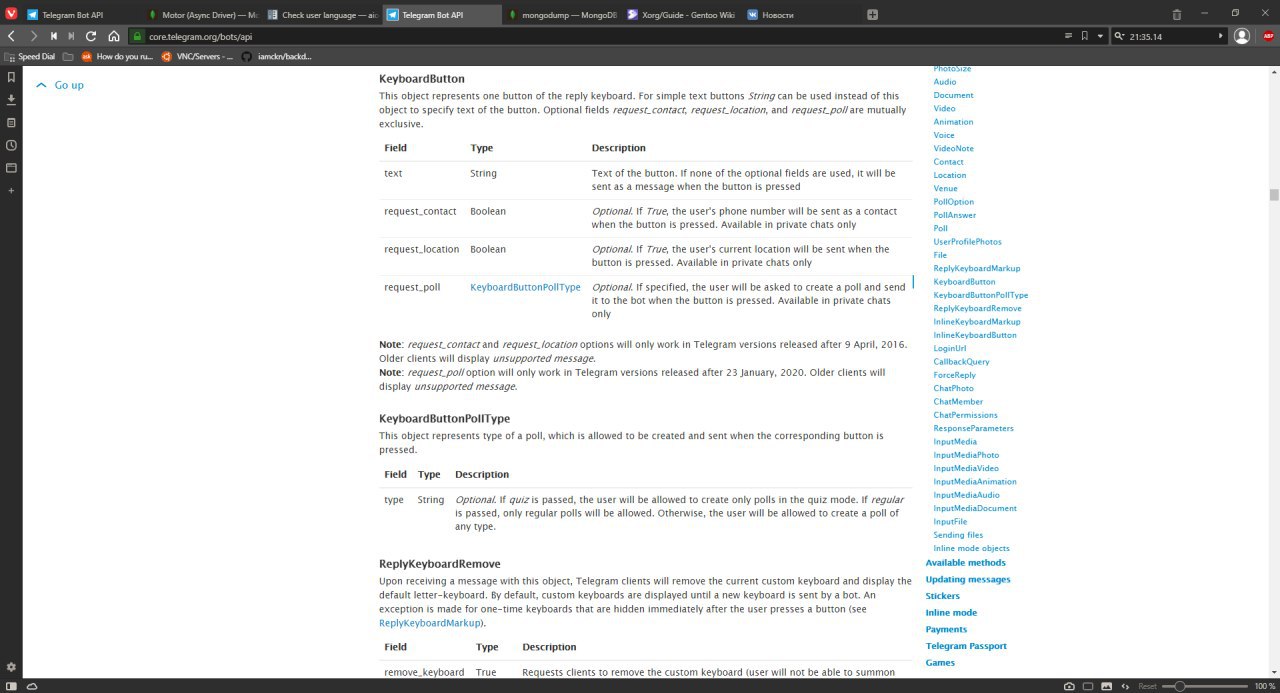Open search engine selector magnifier dropdown
This screenshot has width=1280, height=693.
tap(1120, 36)
